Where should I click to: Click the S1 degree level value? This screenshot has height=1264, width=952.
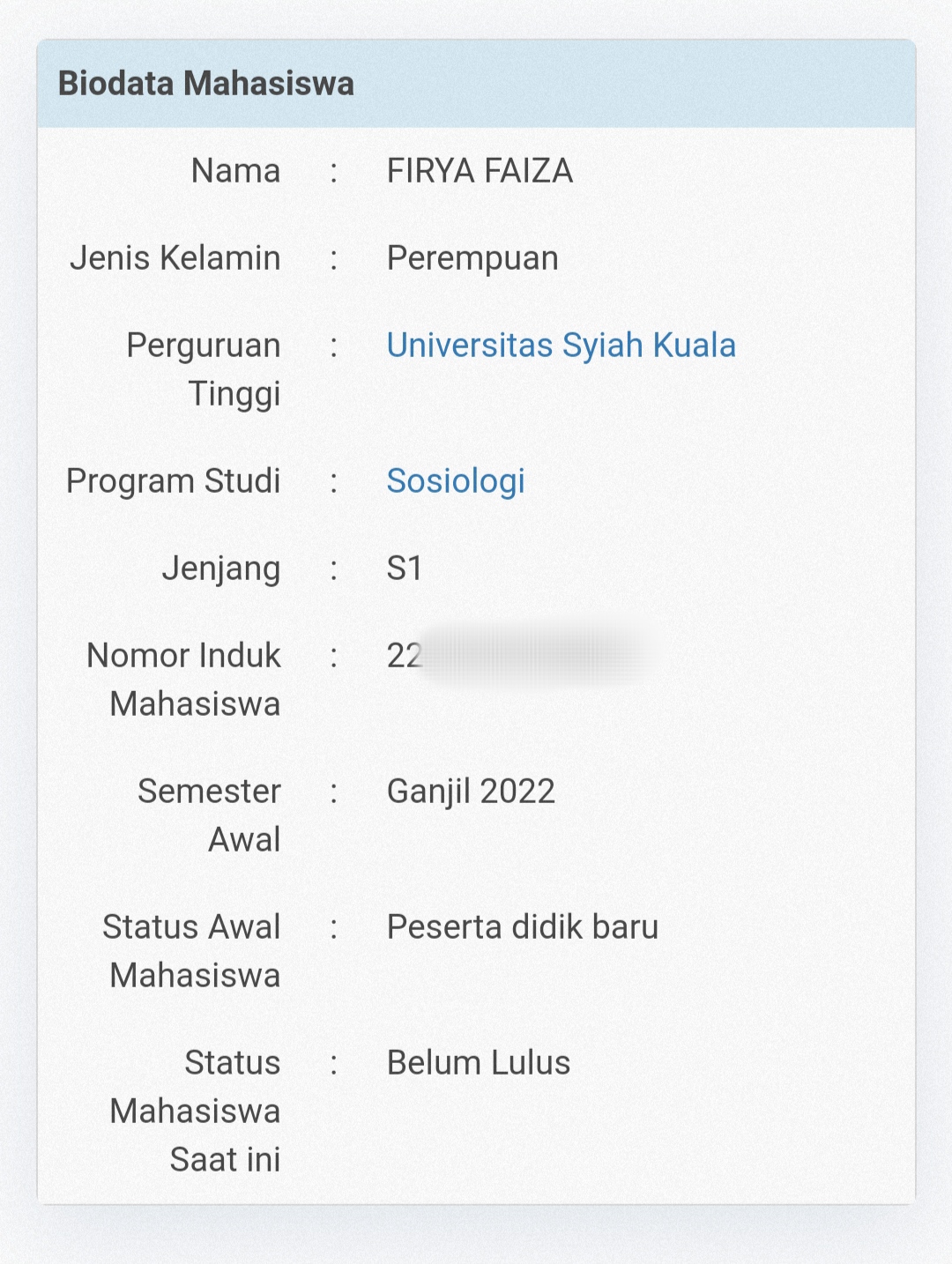coord(405,569)
